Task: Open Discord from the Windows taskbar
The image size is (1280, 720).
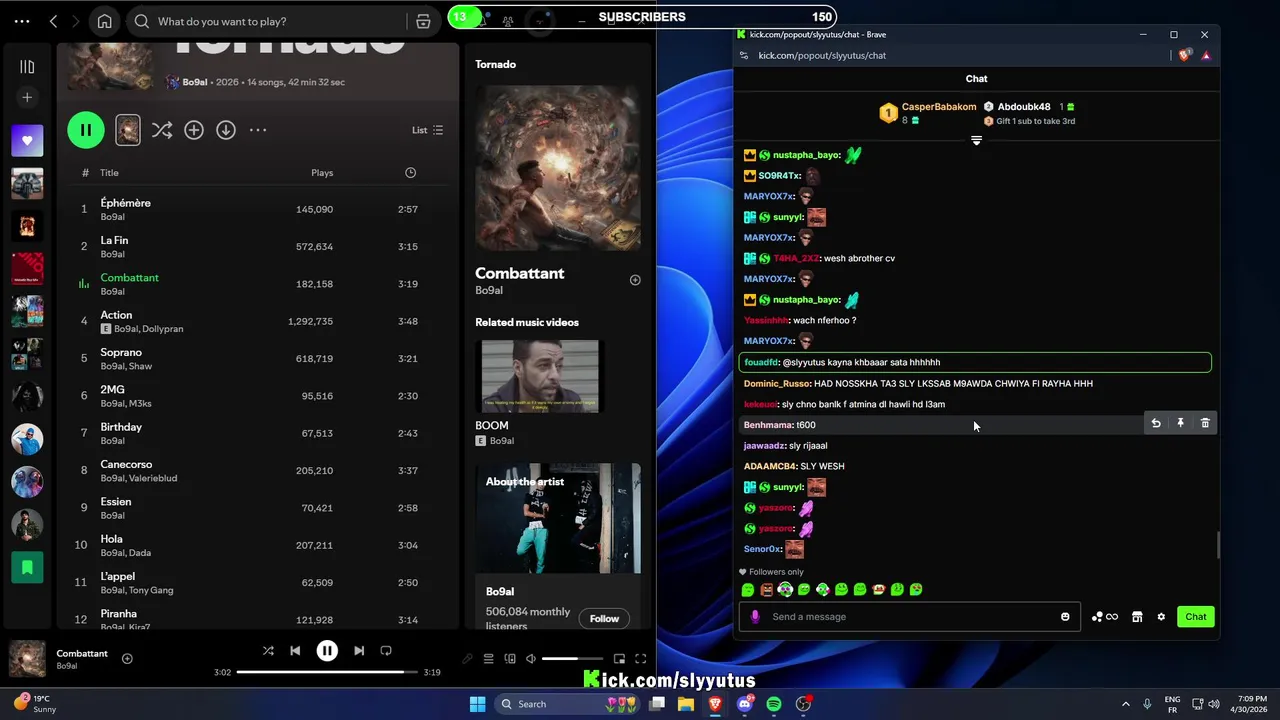Action: click(744, 704)
